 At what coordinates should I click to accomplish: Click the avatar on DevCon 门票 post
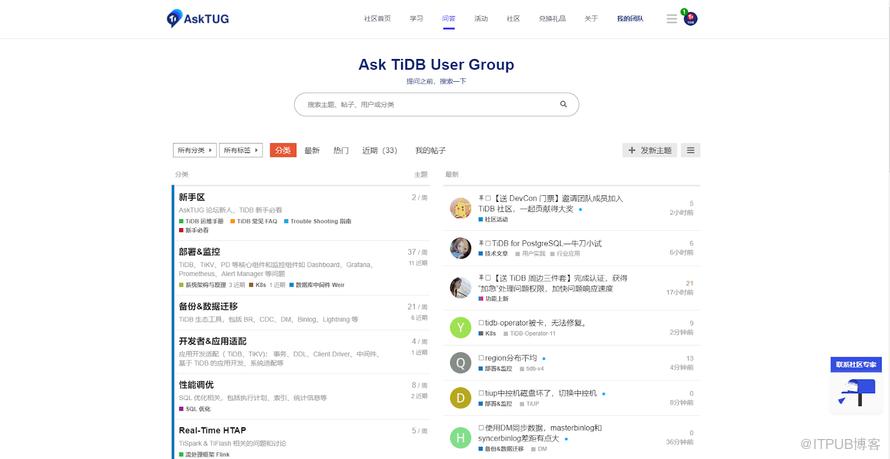(x=460, y=208)
